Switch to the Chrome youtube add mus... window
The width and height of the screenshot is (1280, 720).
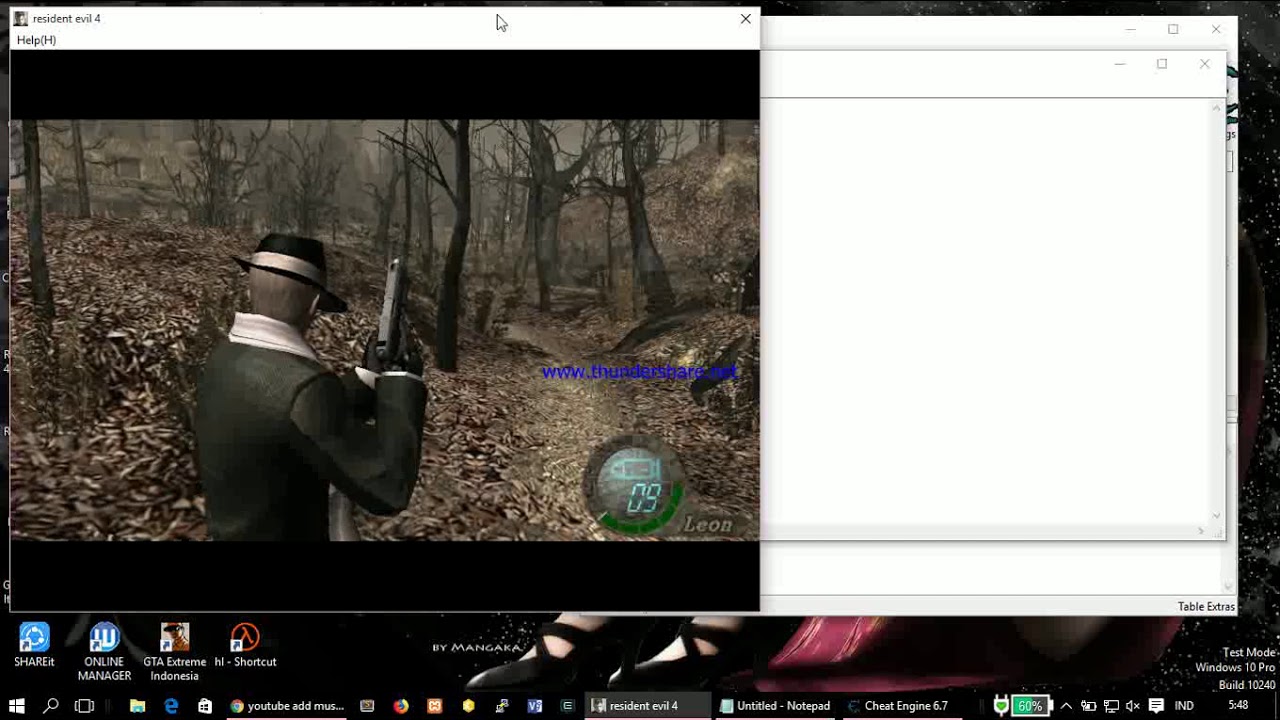coord(287,706)
